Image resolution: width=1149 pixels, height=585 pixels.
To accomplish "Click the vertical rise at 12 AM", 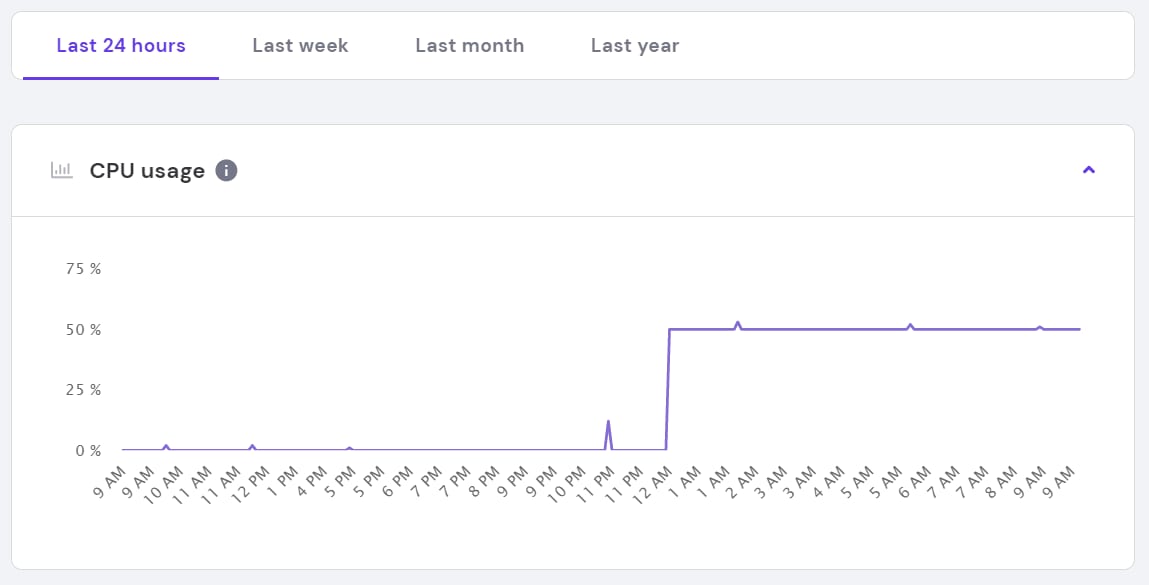I will click(x=668, y=390).
